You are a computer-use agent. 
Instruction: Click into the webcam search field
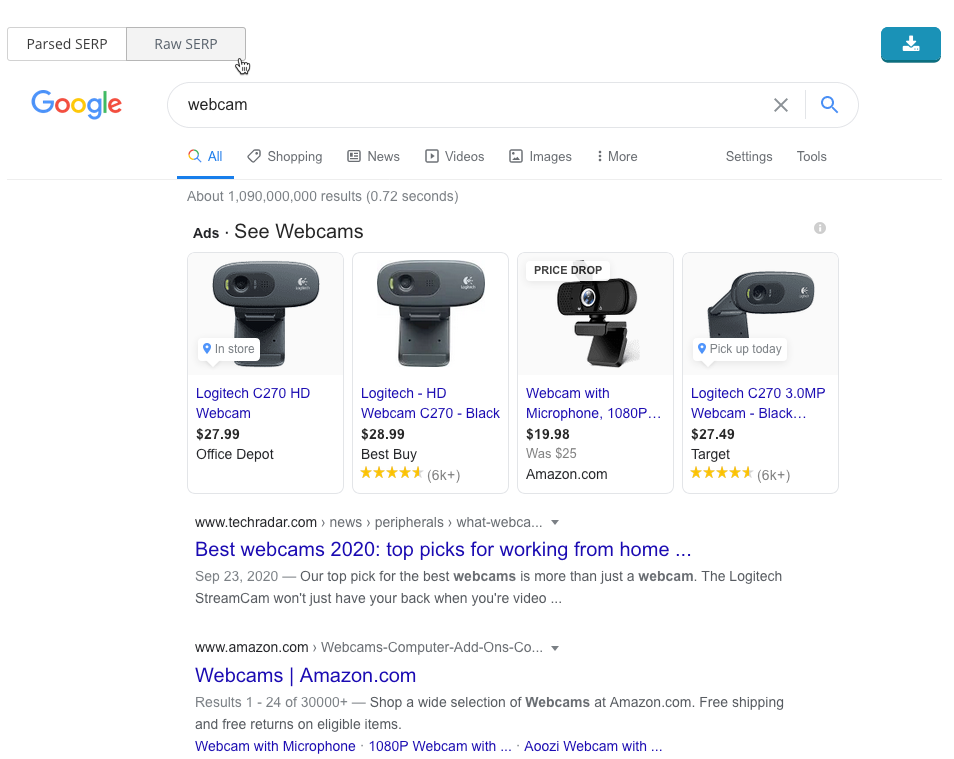click(470, 105)
